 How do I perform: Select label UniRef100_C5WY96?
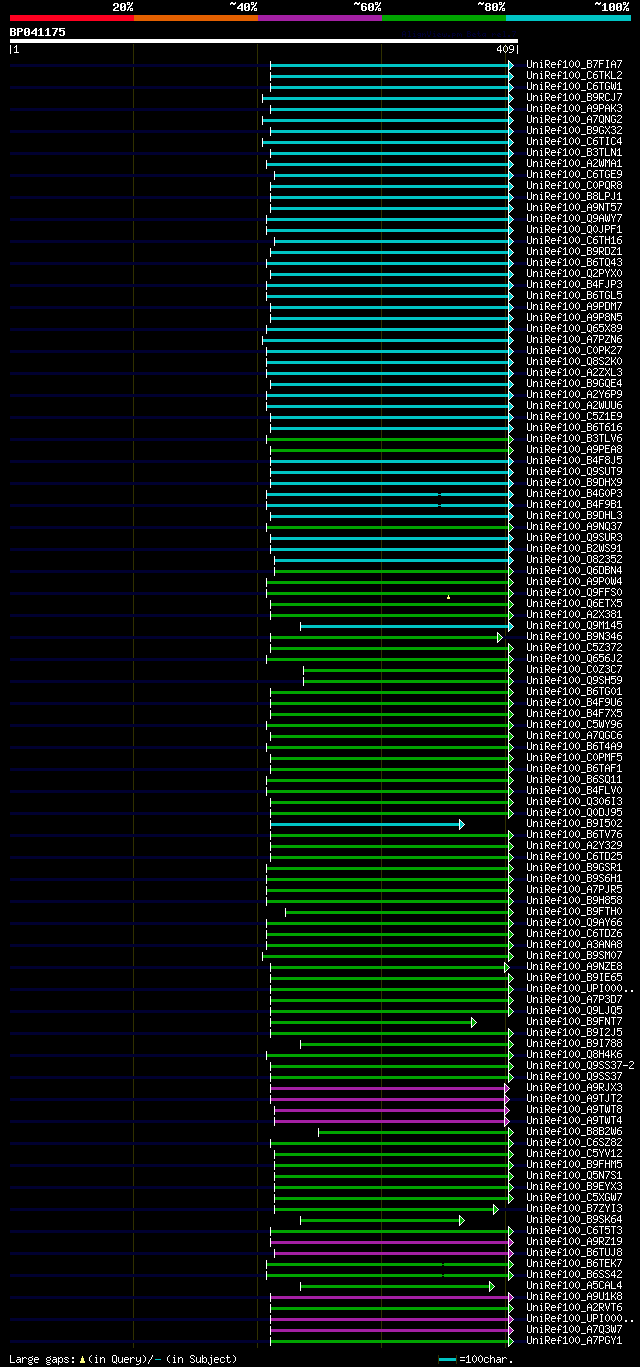(x=574, y=724)
